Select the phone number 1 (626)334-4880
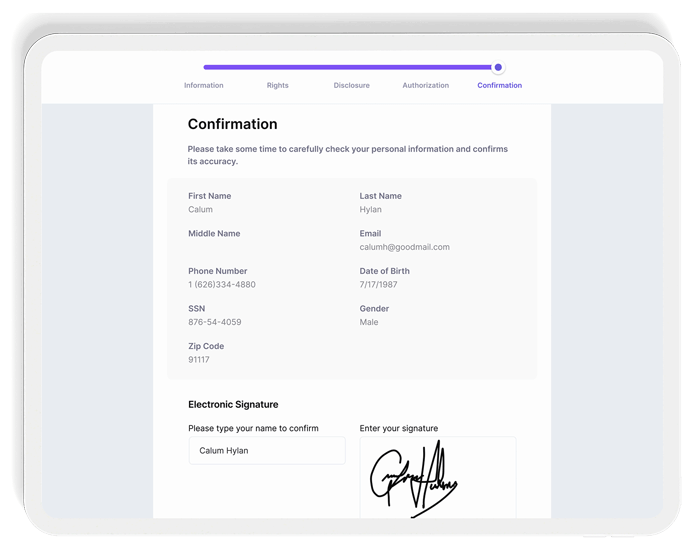700x542 pixels. (221, 285)
